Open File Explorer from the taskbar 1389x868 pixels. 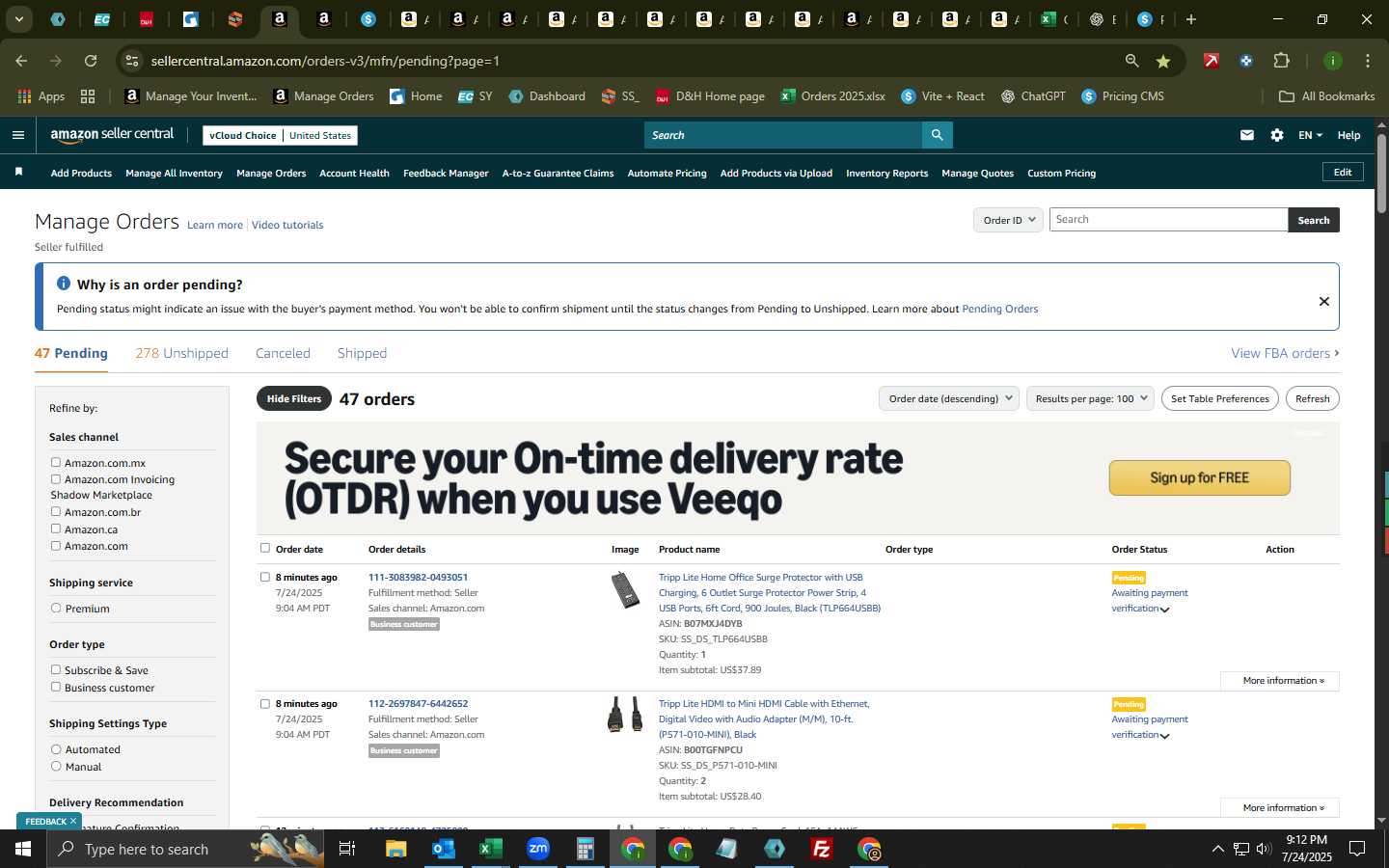(395, 849)
